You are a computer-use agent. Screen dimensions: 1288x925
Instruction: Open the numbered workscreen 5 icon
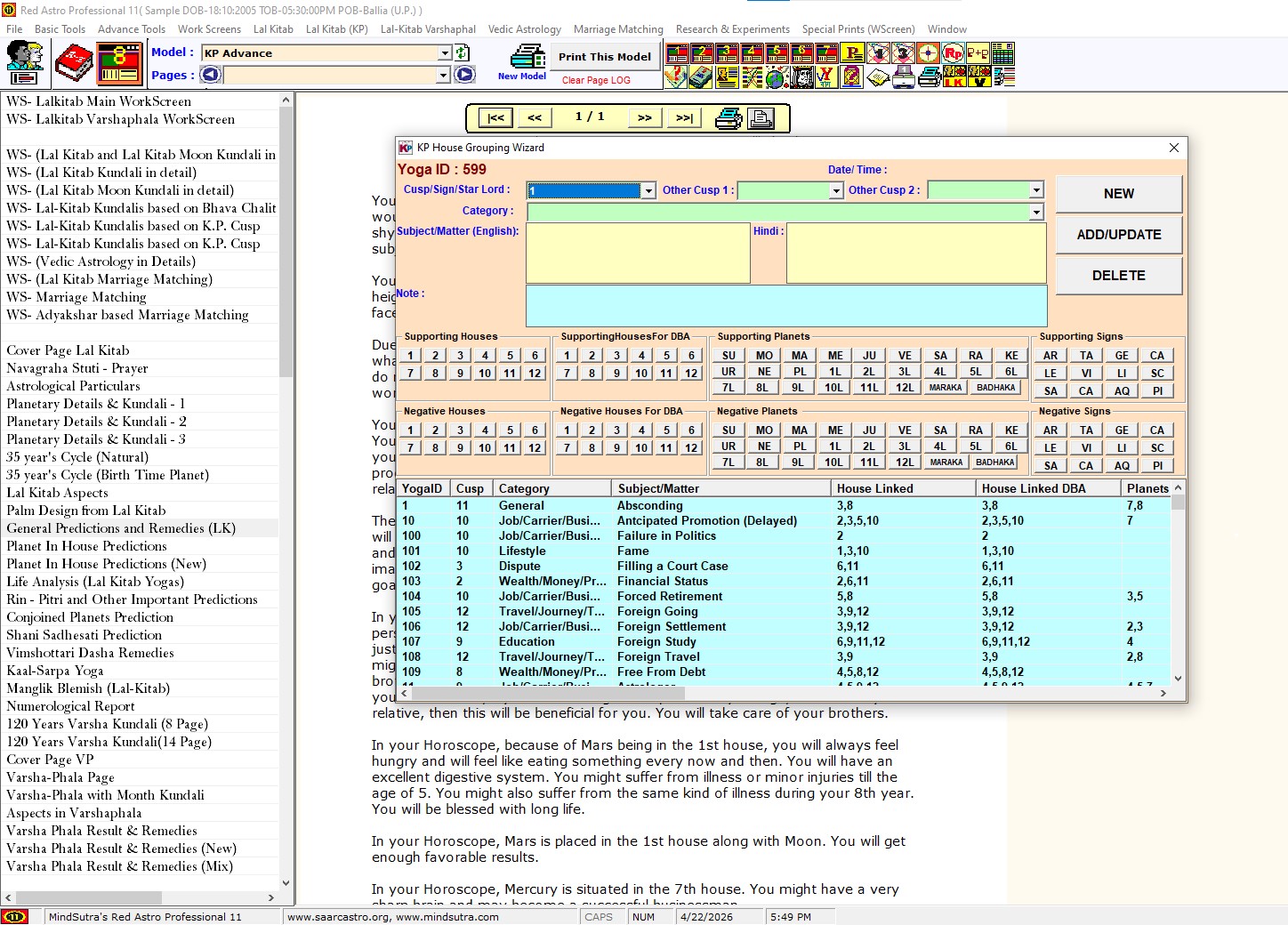(x=777, y=52)
